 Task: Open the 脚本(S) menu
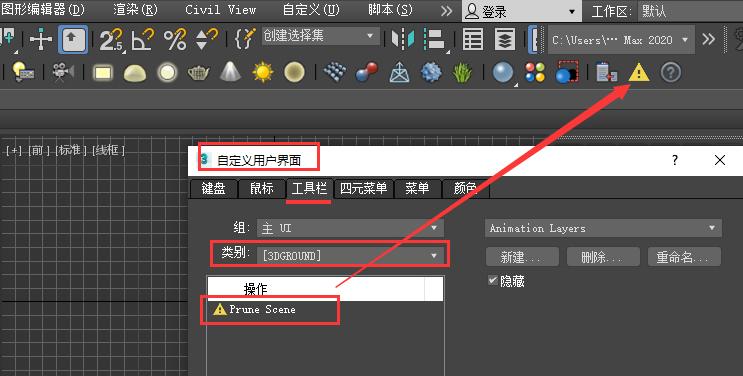[x=390, y=9]
